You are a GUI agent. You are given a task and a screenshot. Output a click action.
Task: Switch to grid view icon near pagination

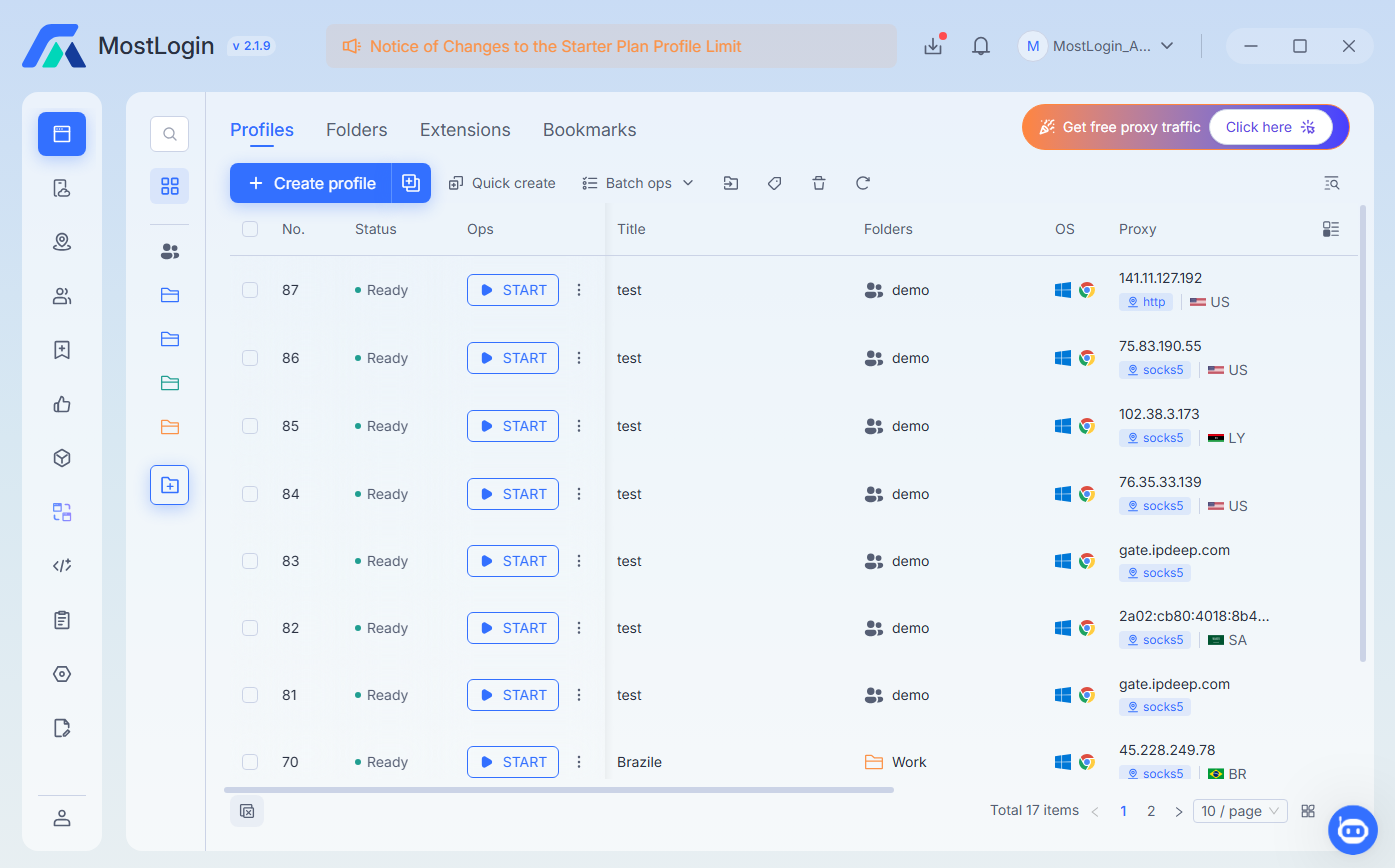point(1308,811)
